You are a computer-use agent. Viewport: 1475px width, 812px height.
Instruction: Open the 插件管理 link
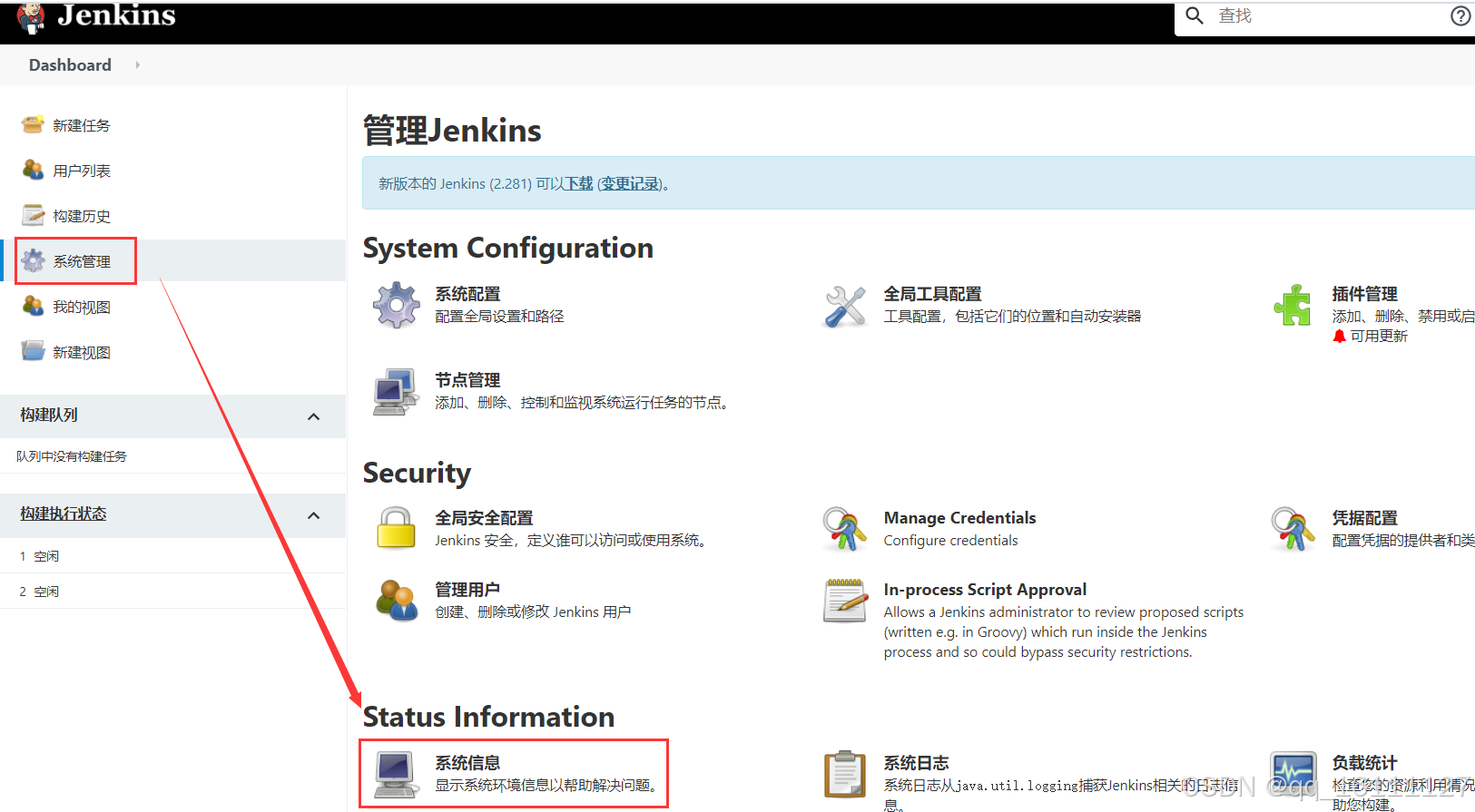click(1364, 294)
